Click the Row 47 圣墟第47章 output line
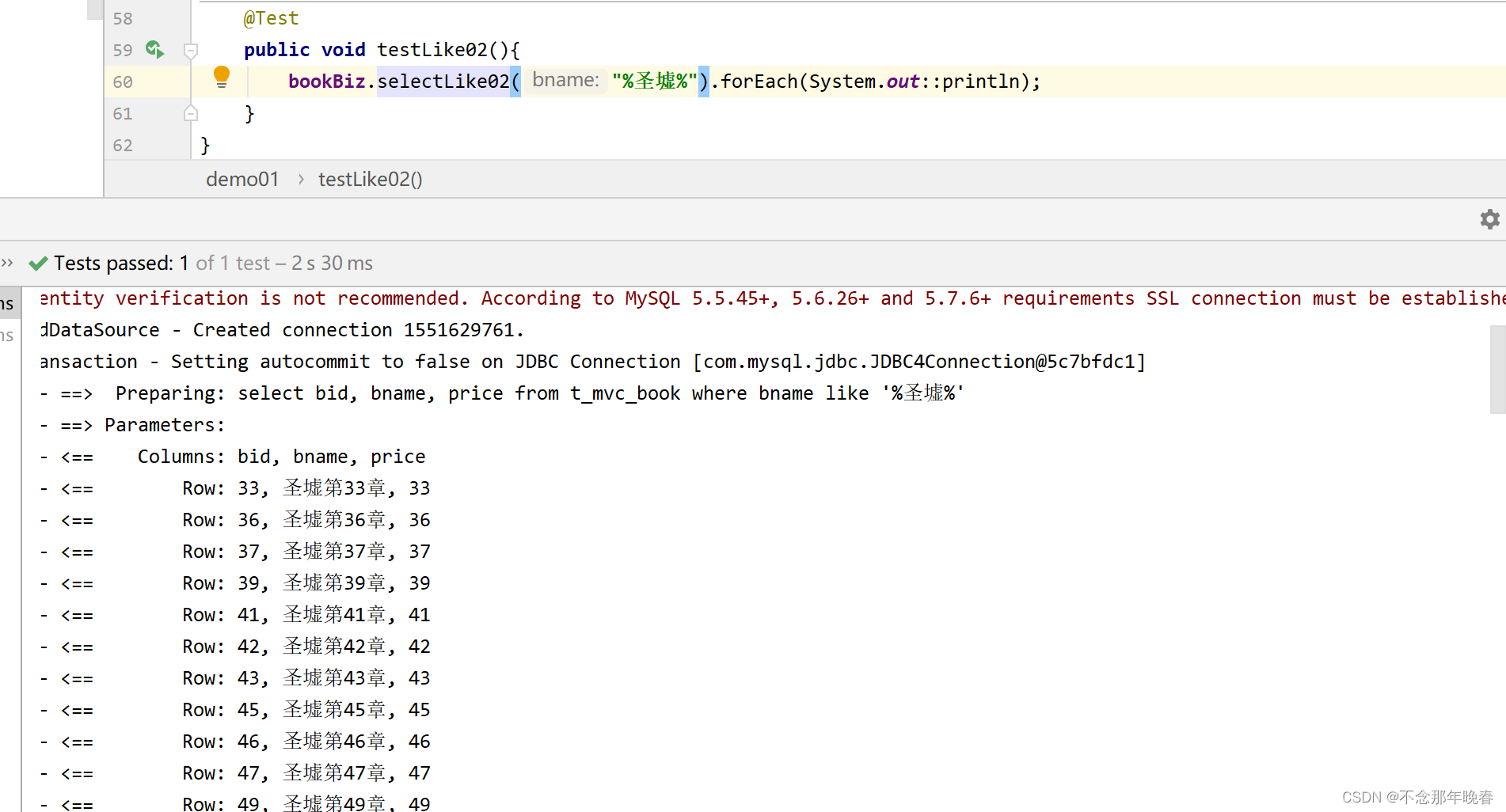The width and height of the screenshot is (1506, 812). [235, 773]
